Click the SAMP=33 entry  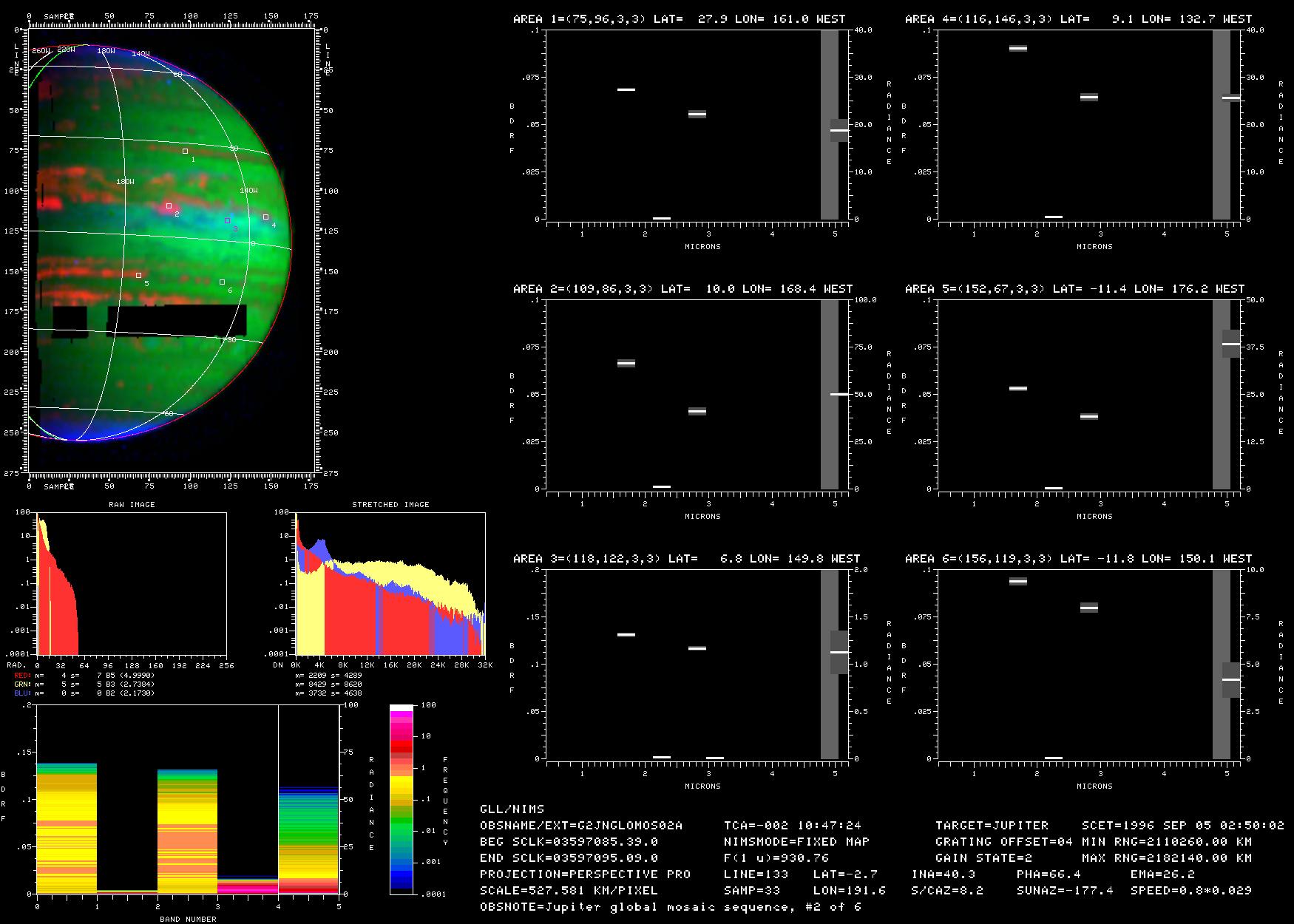pos(752,891)
